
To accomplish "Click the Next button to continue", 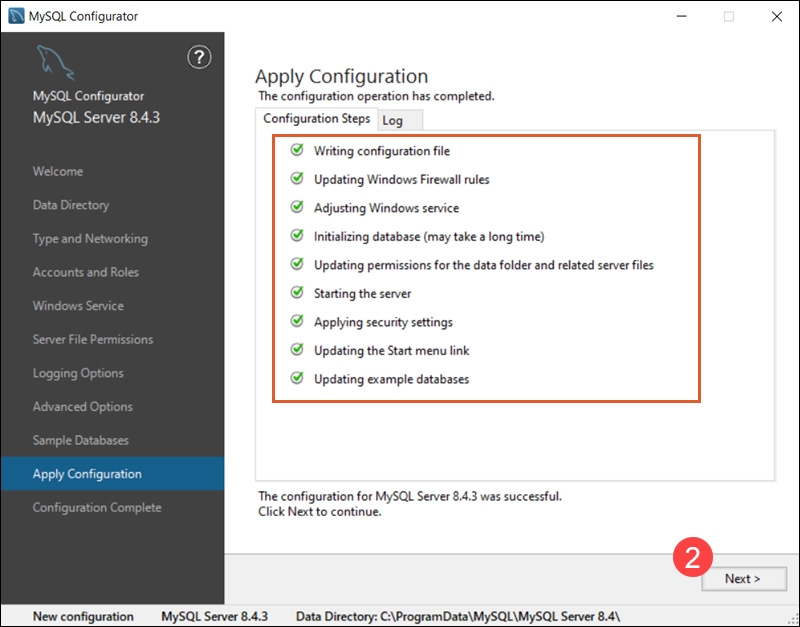I will (743, 579).
